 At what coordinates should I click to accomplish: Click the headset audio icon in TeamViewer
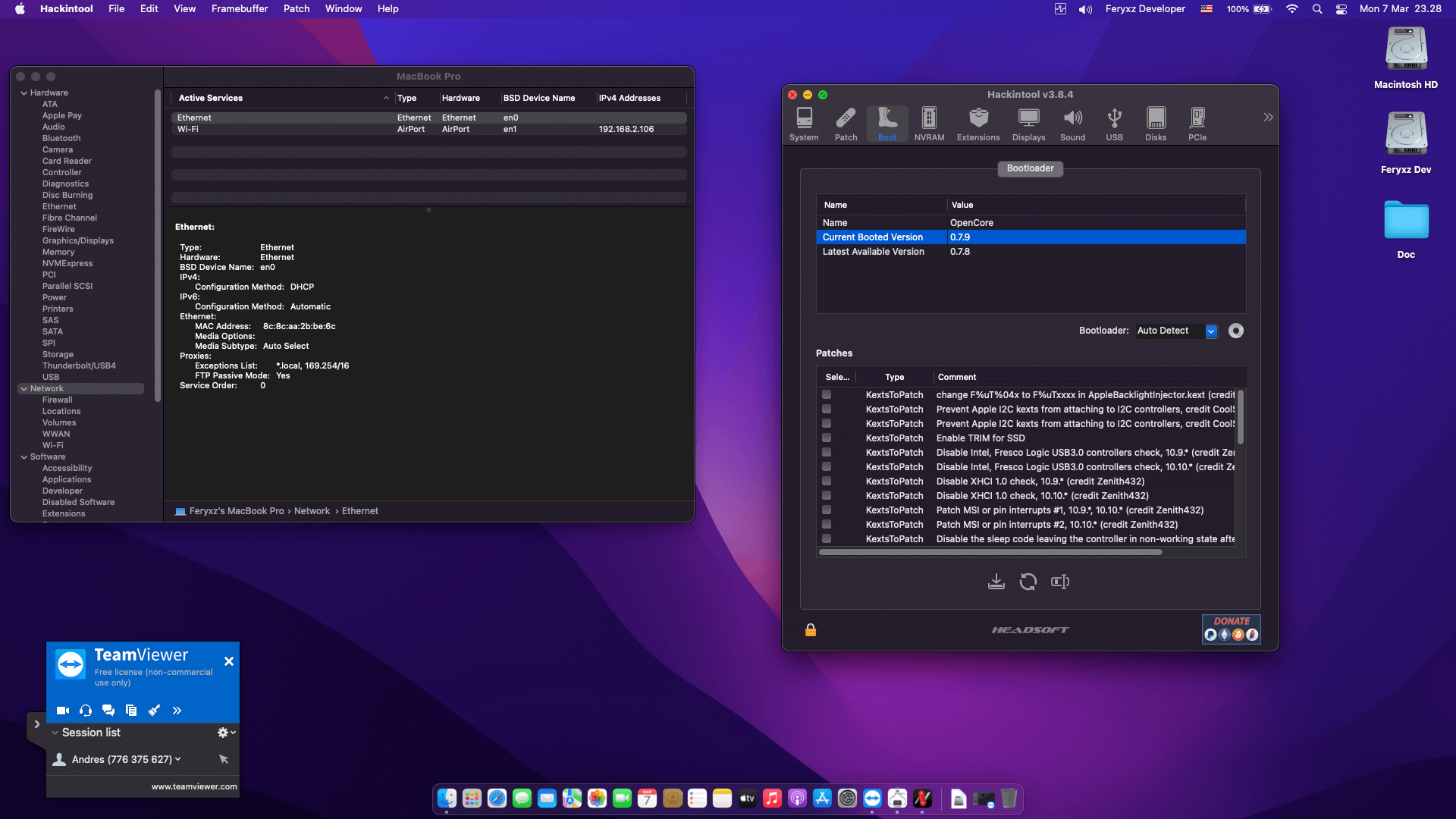[86, 711]
